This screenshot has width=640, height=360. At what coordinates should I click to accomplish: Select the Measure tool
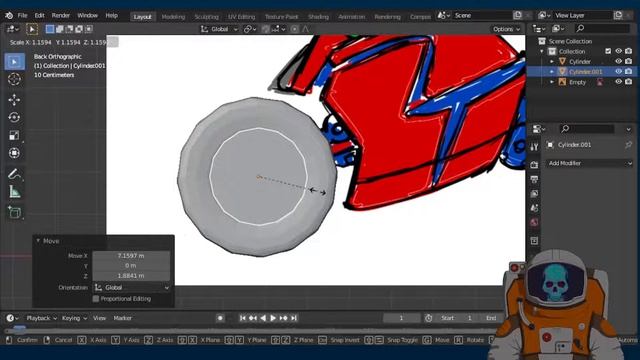click(x=14, y=192)
